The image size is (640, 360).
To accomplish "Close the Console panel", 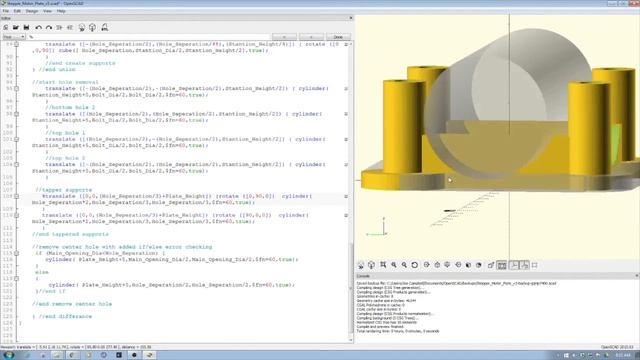I will point(637,276).
